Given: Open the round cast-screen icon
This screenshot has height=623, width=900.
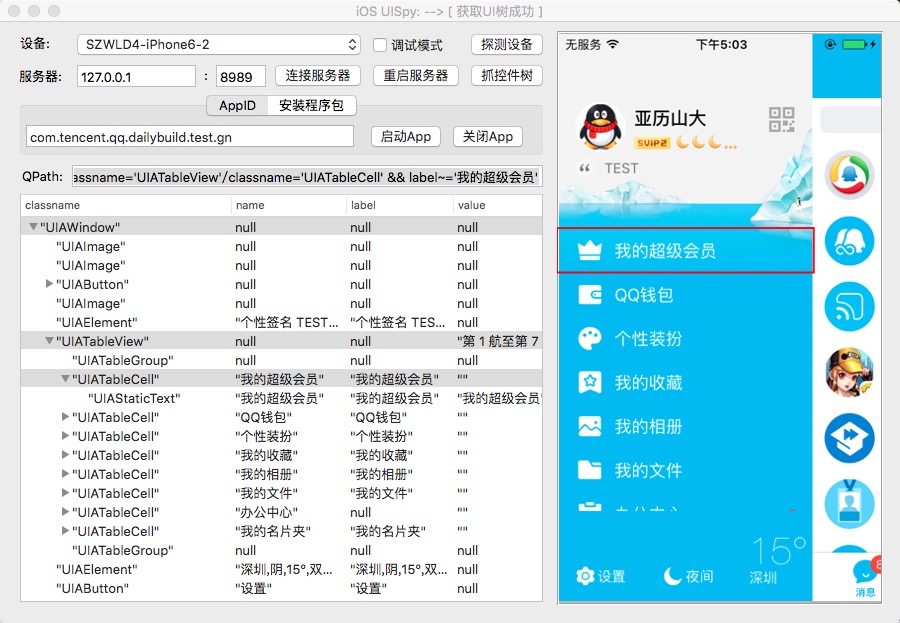Looking at the screenshot, I should click(849, 307).
